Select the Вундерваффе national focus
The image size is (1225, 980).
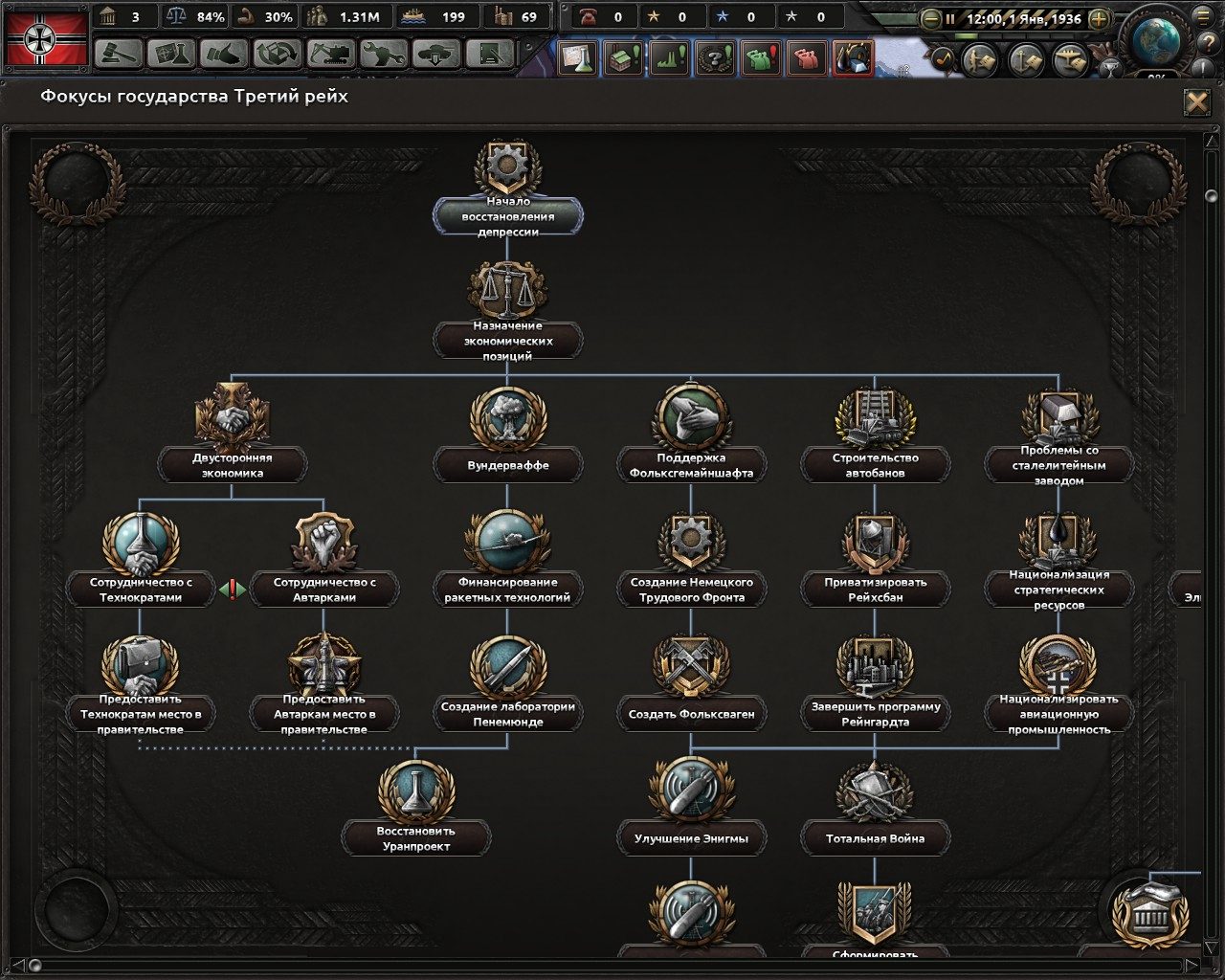click(507, 433)
